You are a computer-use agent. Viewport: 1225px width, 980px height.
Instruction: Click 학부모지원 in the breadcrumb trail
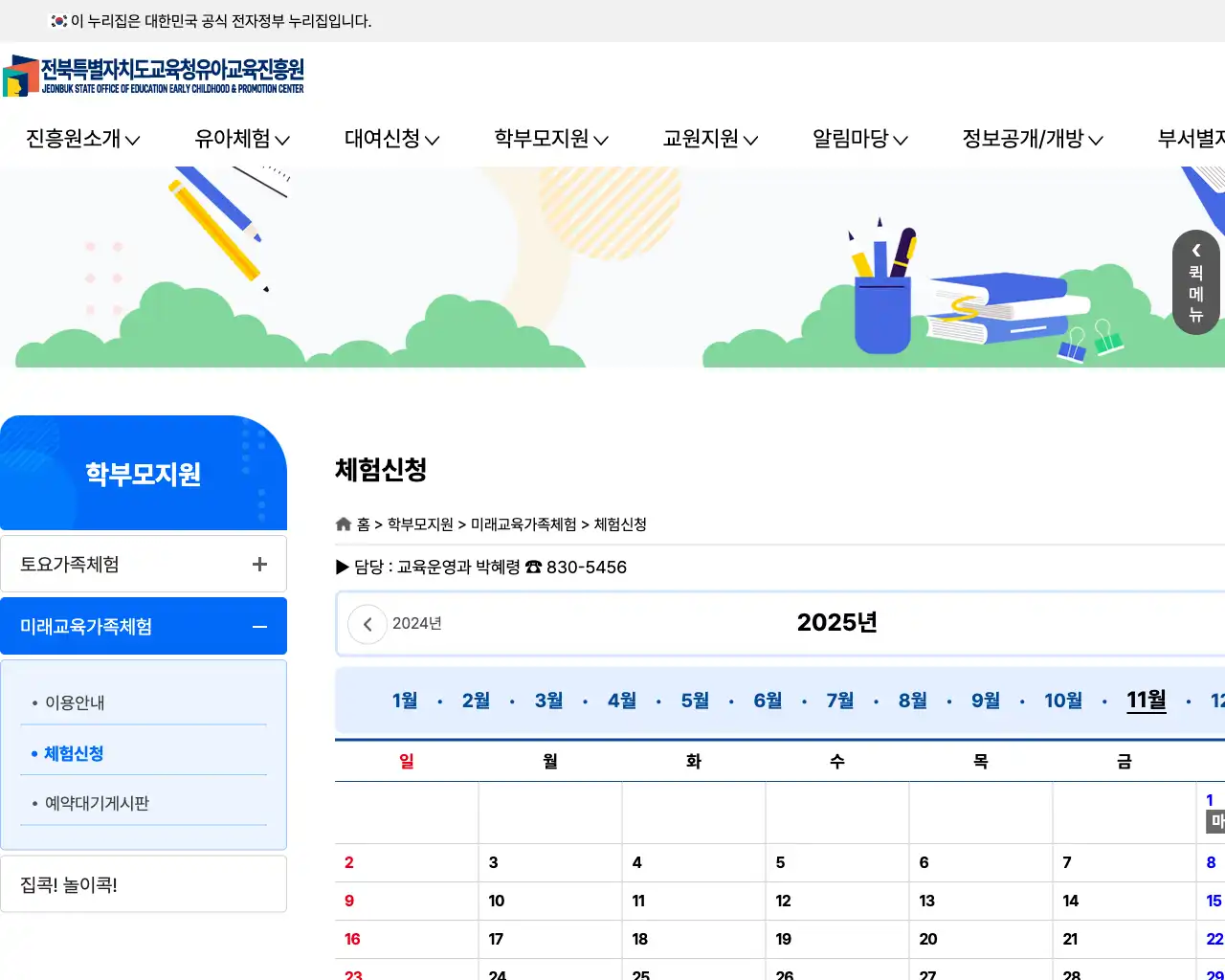coord(421,524)
